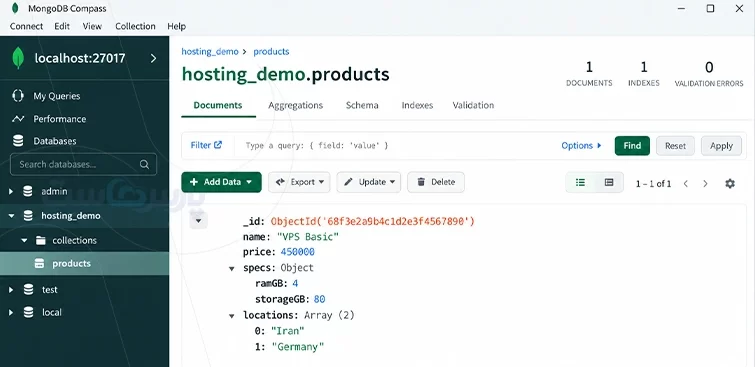Collapse the document with its caret button
This screenshot has width=755, height=367.
(x=198, y=221)
